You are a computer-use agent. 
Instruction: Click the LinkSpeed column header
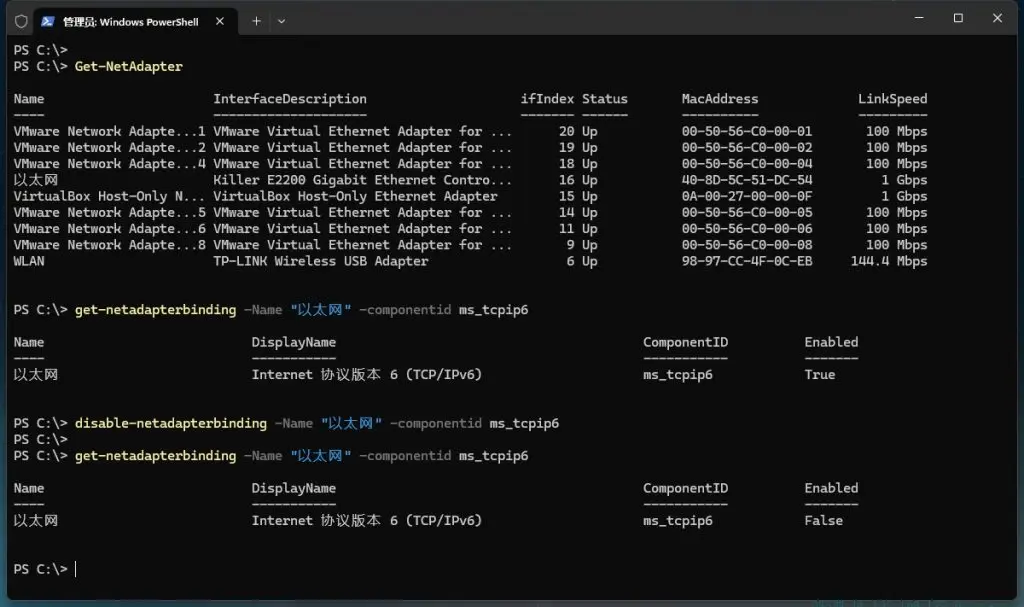pyautogui.click(x=892, y=99)
